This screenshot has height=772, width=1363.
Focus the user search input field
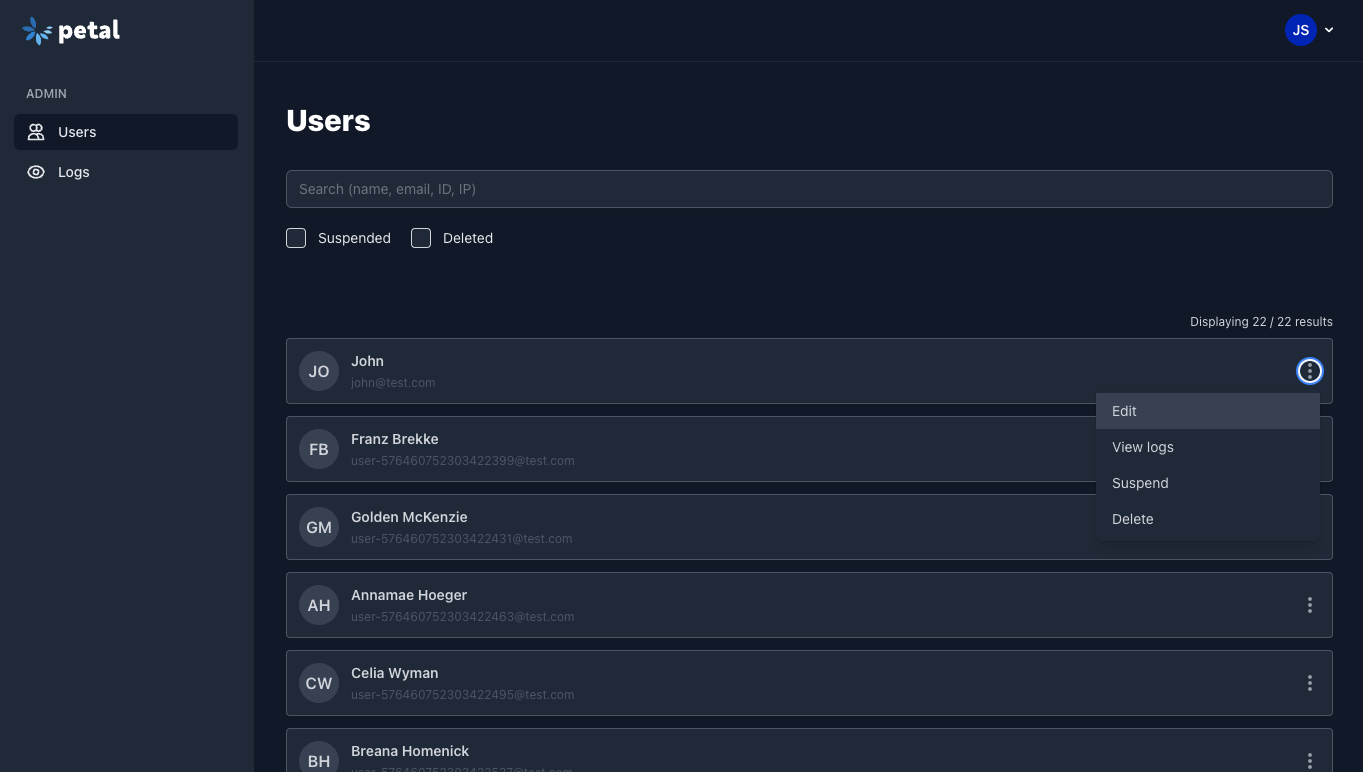[x=808, y=189]
